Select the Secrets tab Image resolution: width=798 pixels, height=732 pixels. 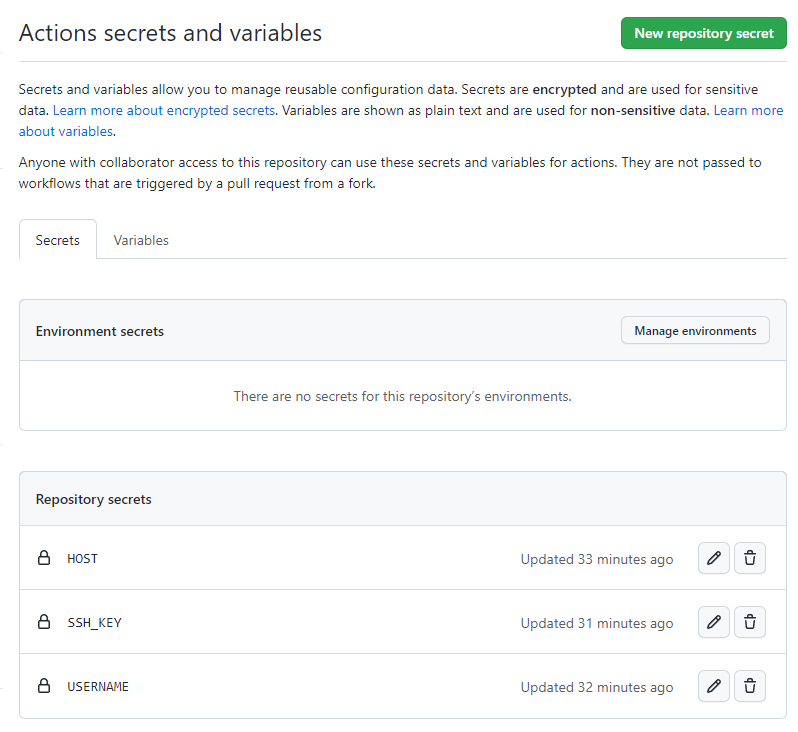pos(58,241)
